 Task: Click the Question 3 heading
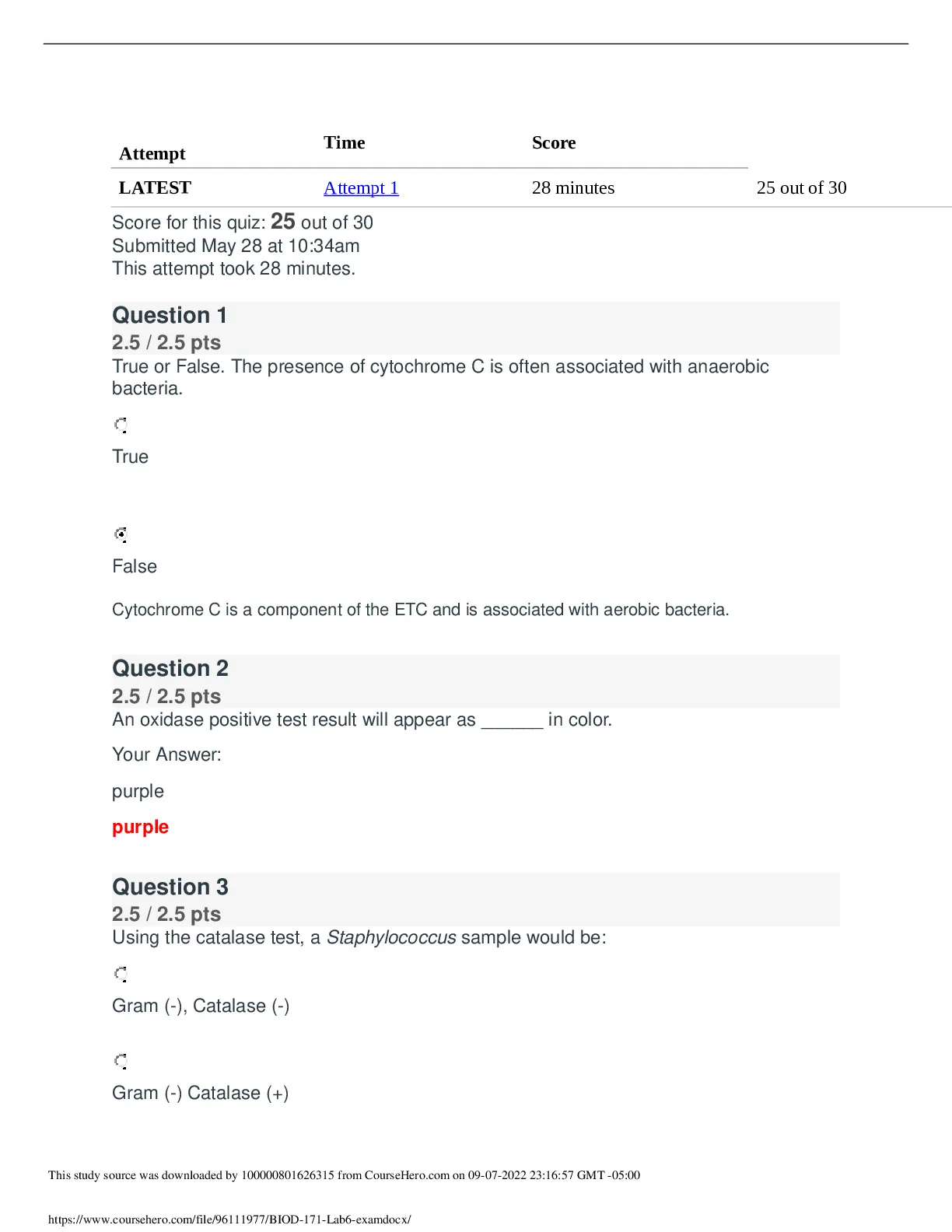click(170, 887)
